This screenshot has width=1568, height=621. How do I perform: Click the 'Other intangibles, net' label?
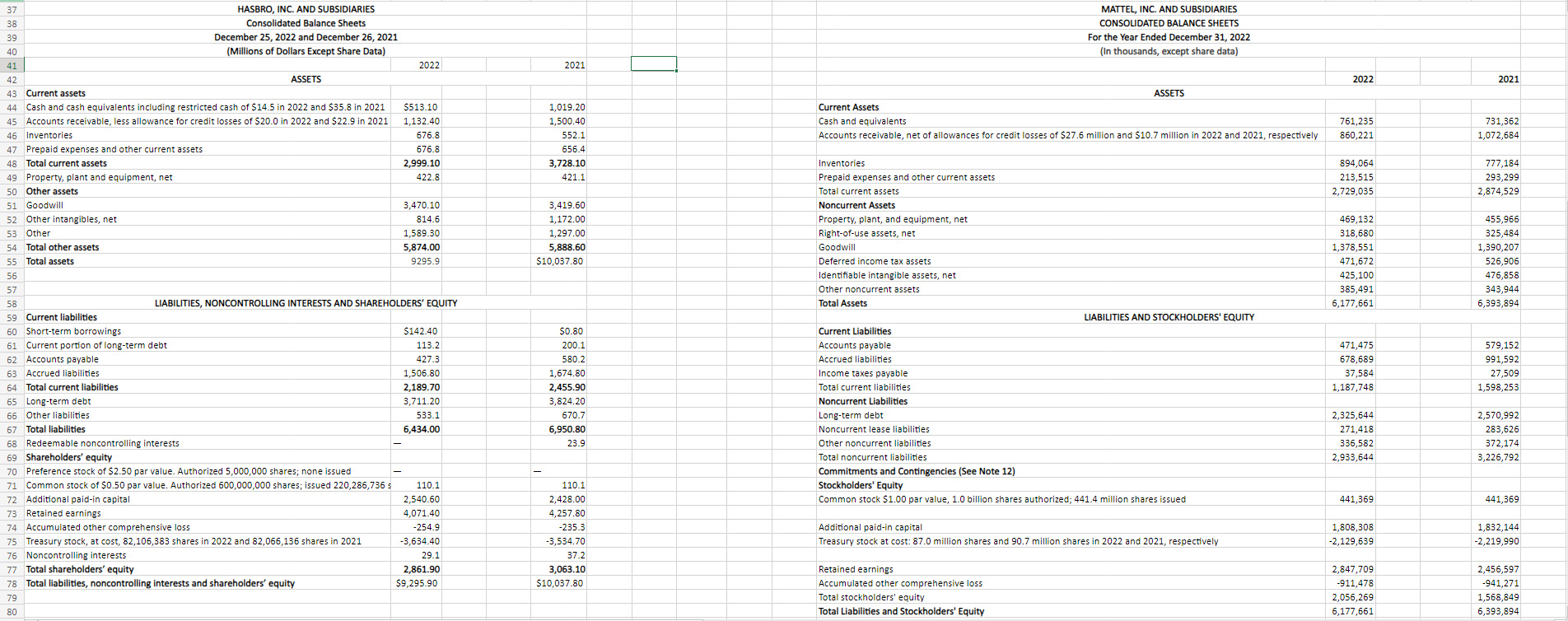coord(72,219)
